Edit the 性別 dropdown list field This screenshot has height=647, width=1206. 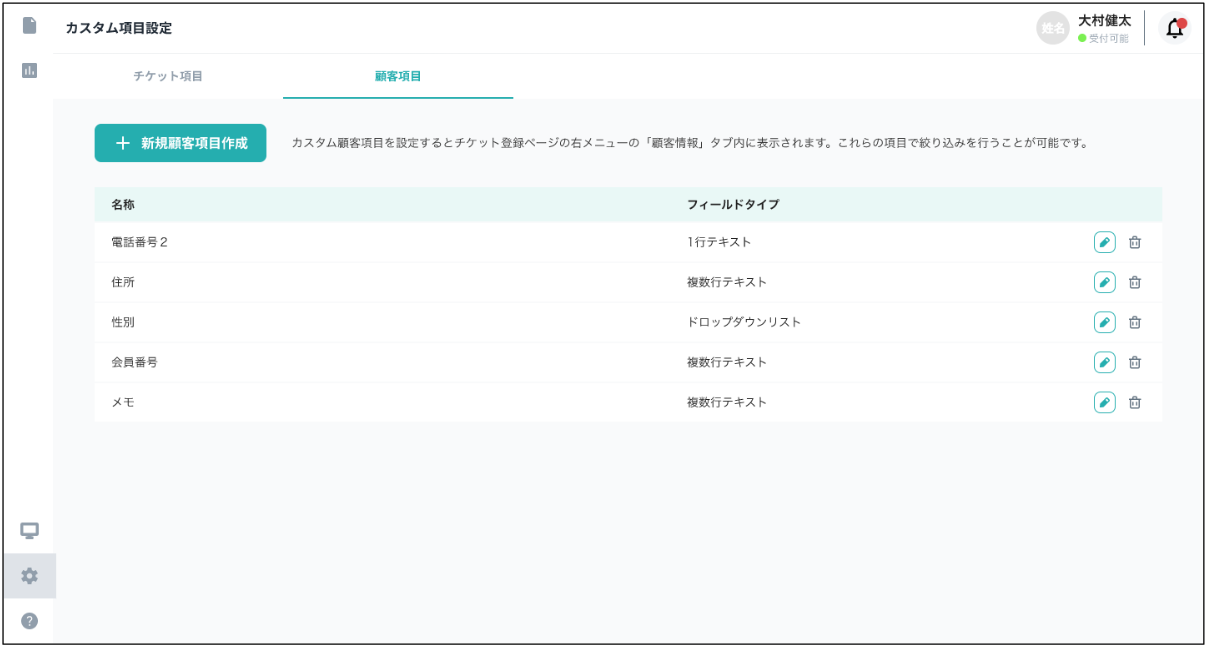click(1104, 322)
